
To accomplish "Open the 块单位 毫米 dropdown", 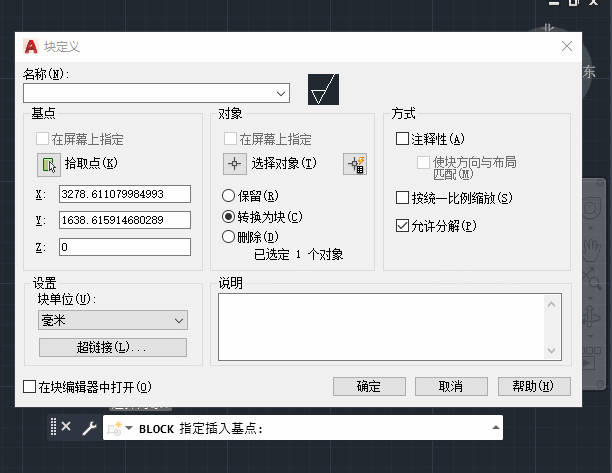I will click(113, 320).
